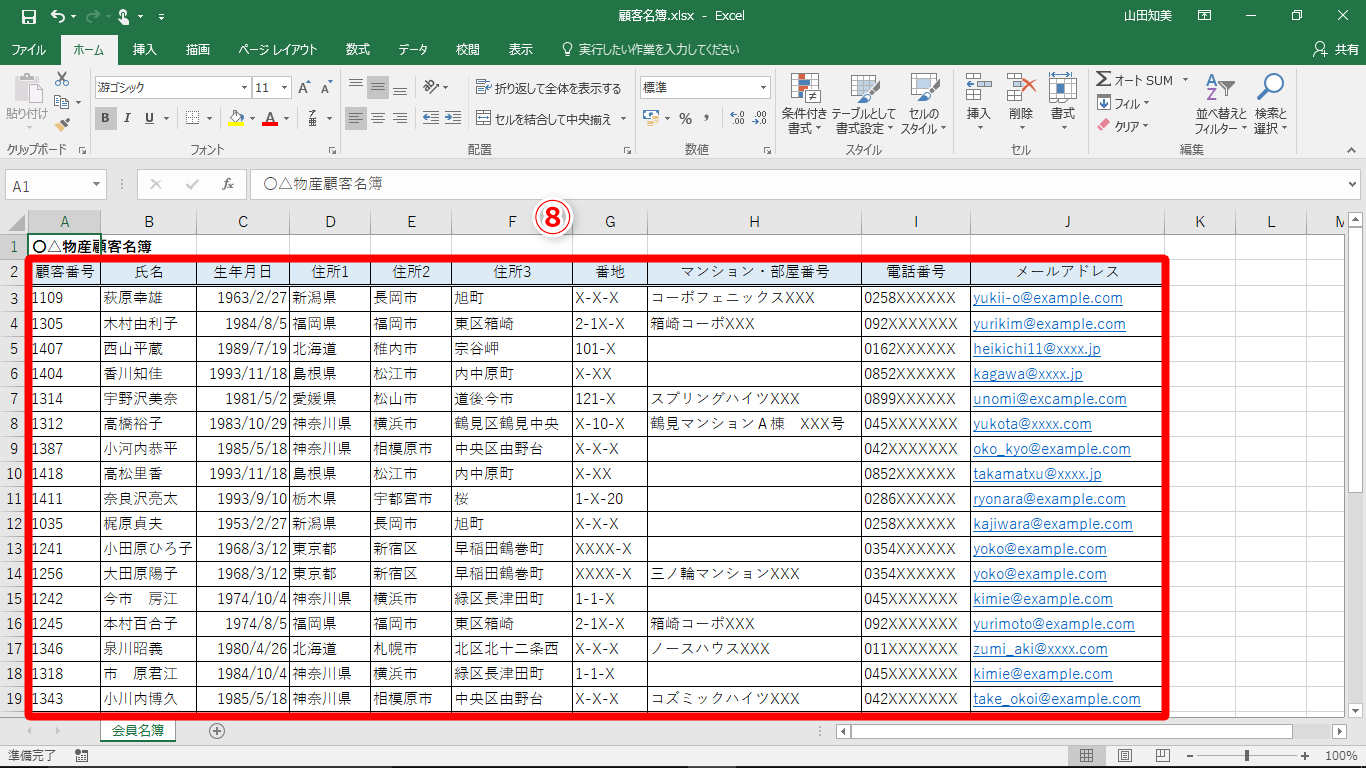This screenshot has width=1366, height=768.
Task: Click the decrease indent icon
Action: pyautogui.click(x=431, y=118)
